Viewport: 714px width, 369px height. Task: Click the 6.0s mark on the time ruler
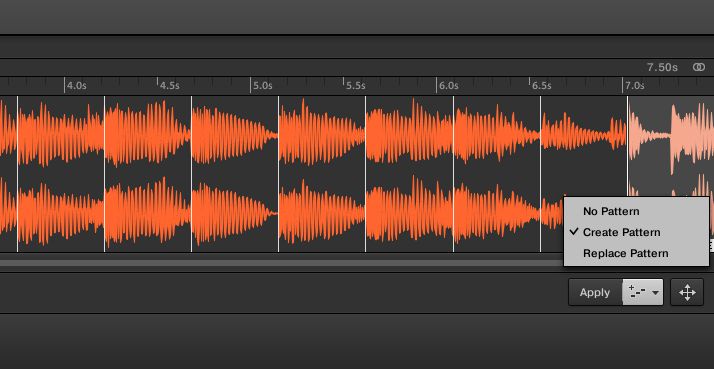[x=449, y=86]
